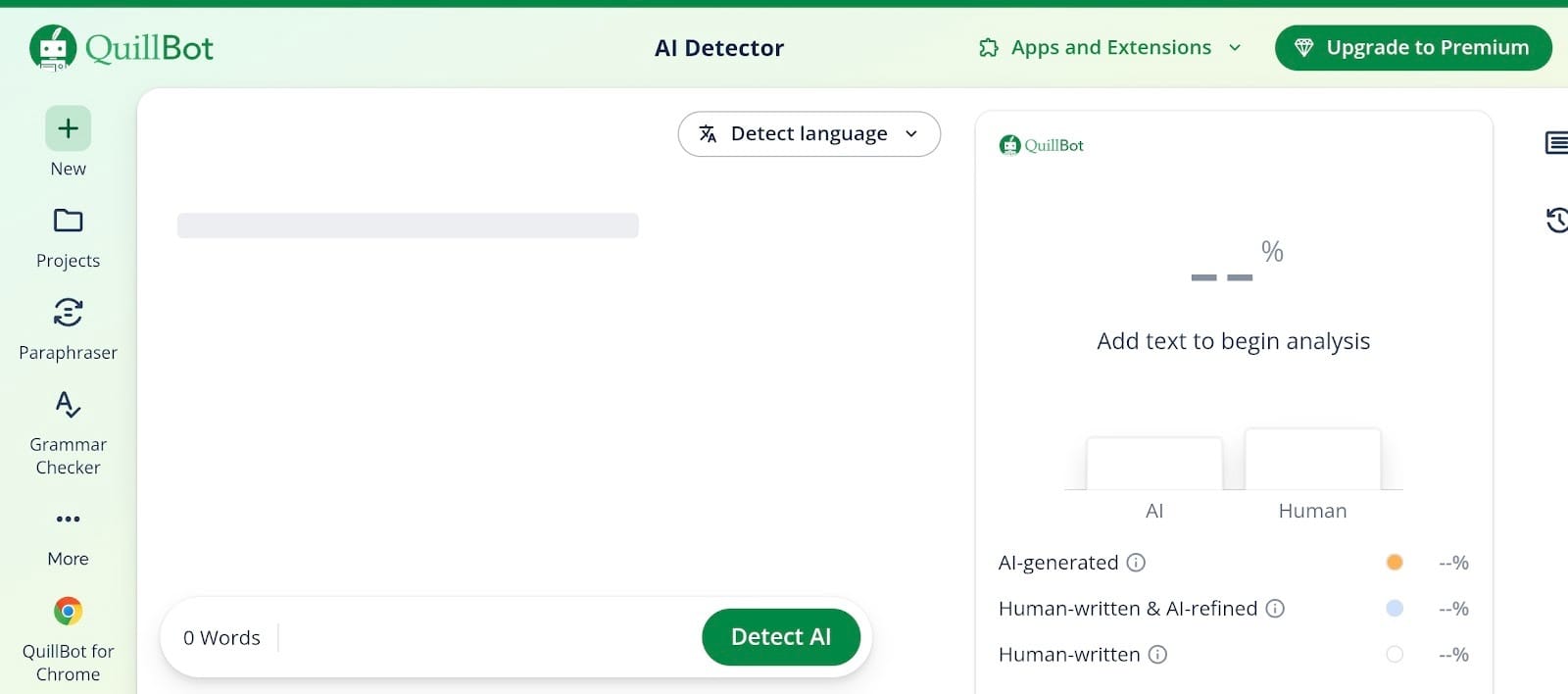Show More tools via three dots
This screenshot has height=694, width=1568.
[x=68, y=519]
